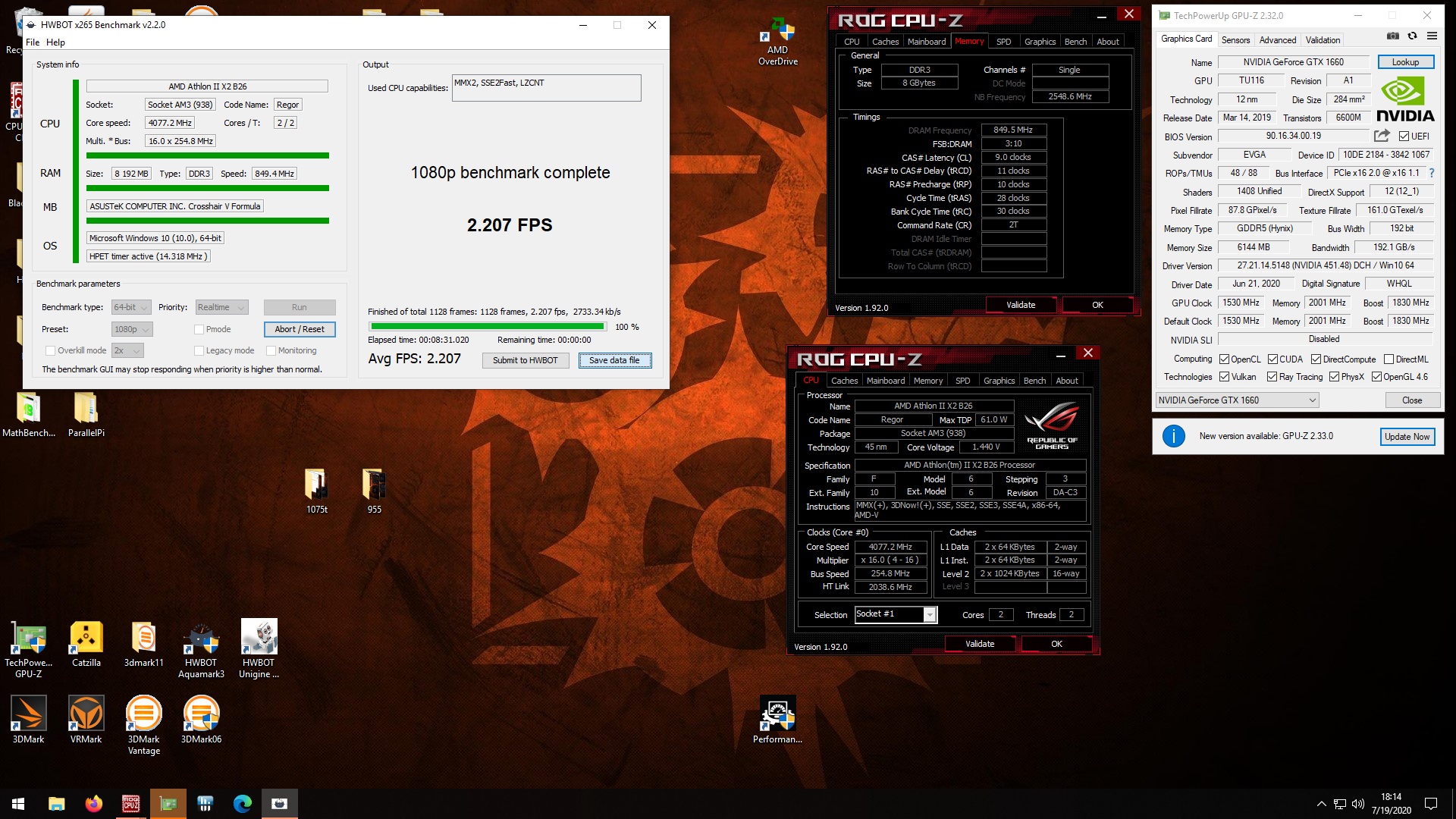Toggle the Pmode checkbox
1456x819 pixels.
point(199,329)
